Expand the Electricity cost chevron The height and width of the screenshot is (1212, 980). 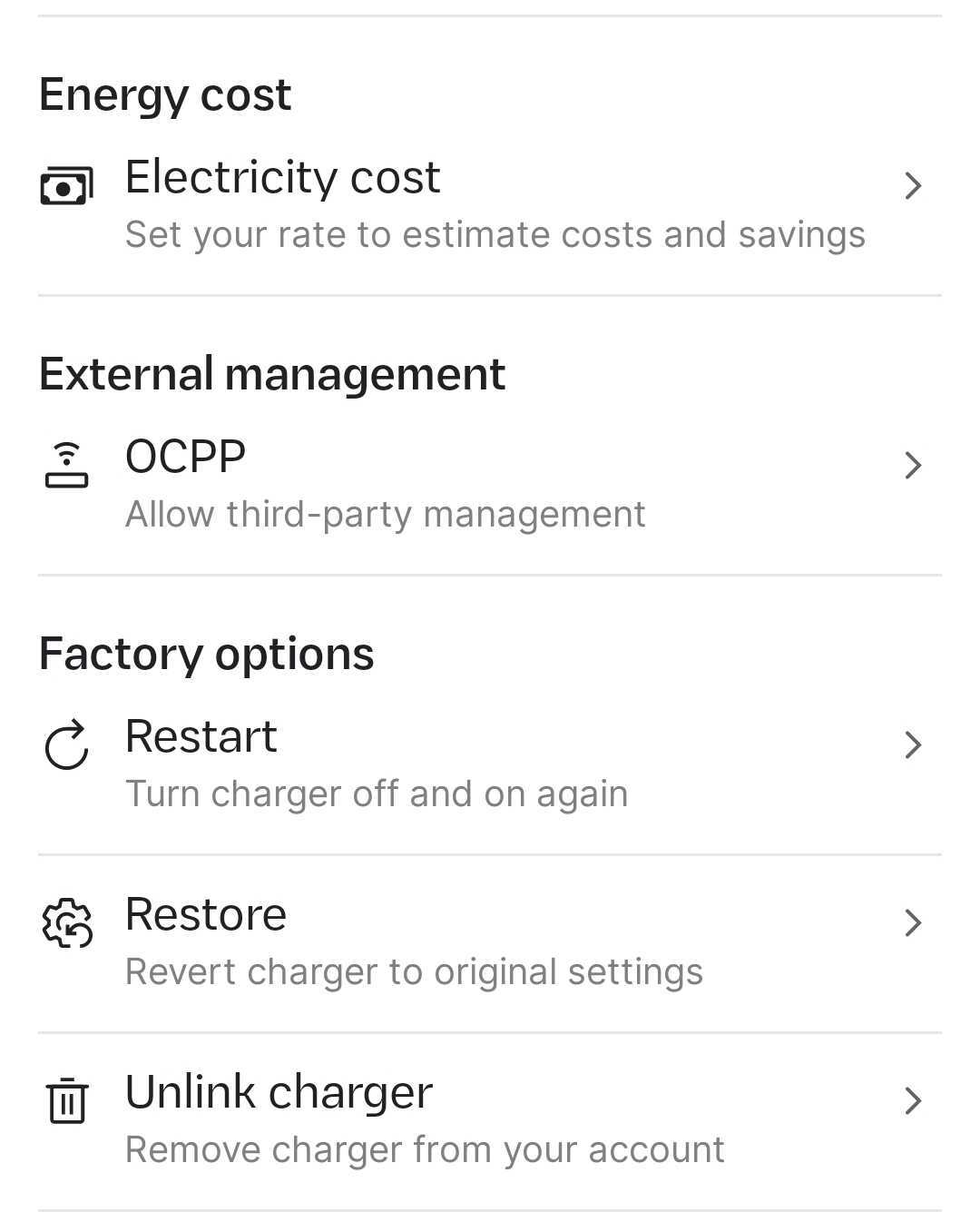(913, 186)
